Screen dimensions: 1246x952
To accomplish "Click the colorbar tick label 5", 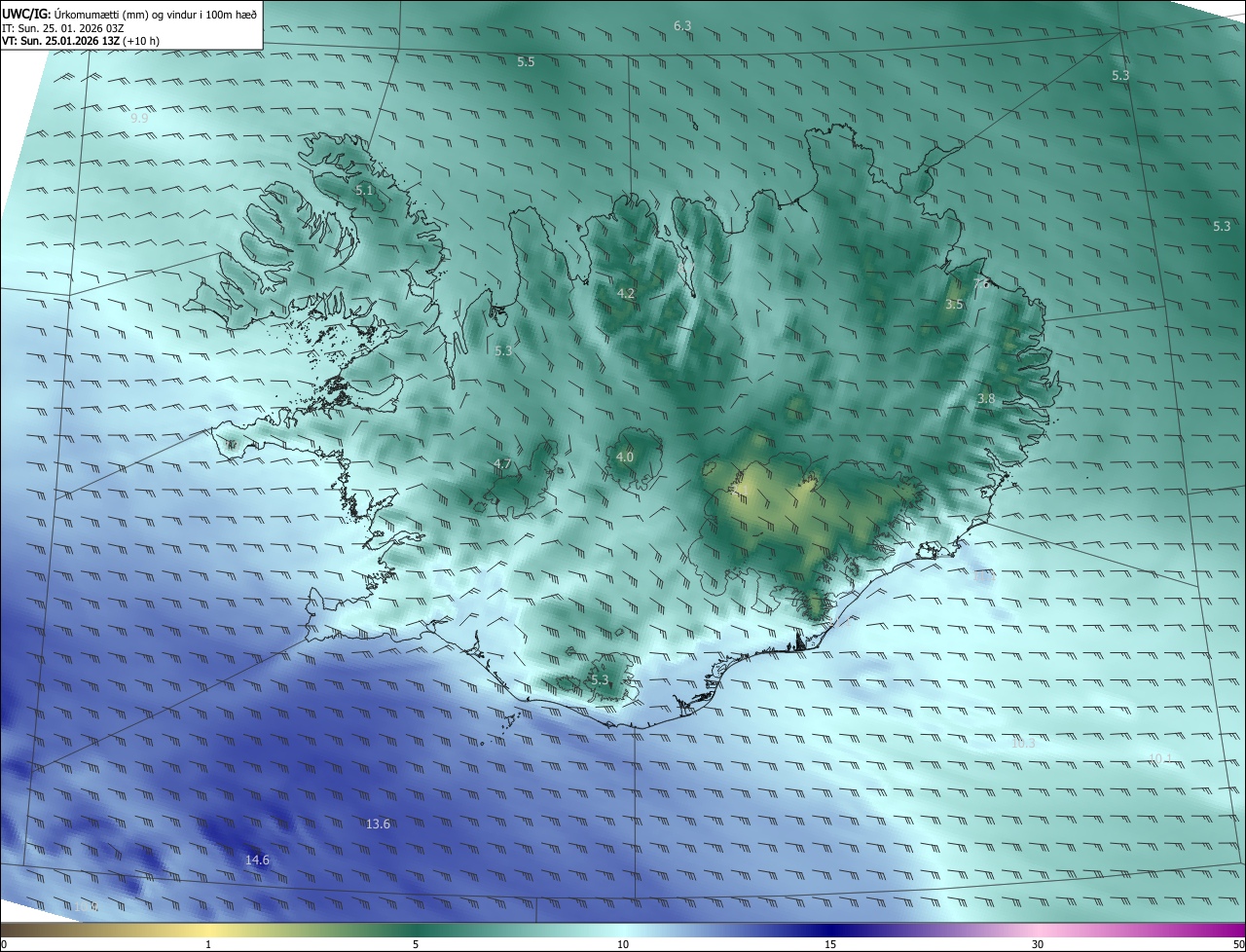I will point(416,944).
